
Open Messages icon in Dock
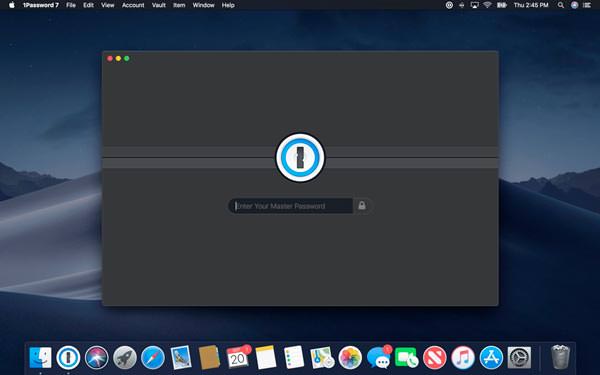point(379,357)
